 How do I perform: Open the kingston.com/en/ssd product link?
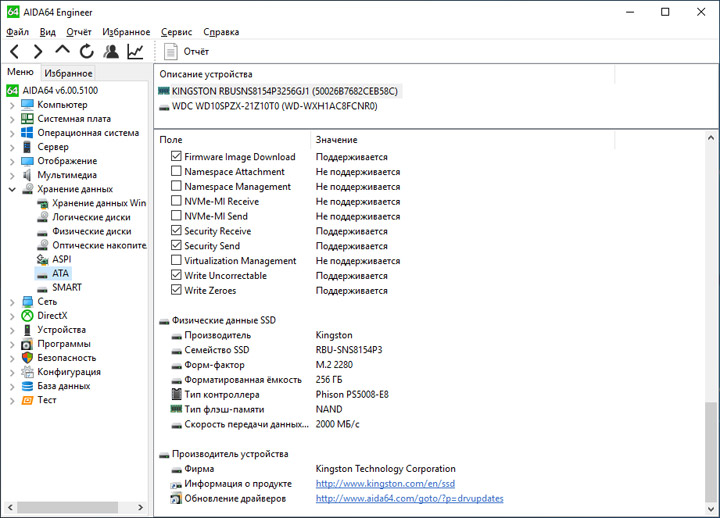(385, 484)
